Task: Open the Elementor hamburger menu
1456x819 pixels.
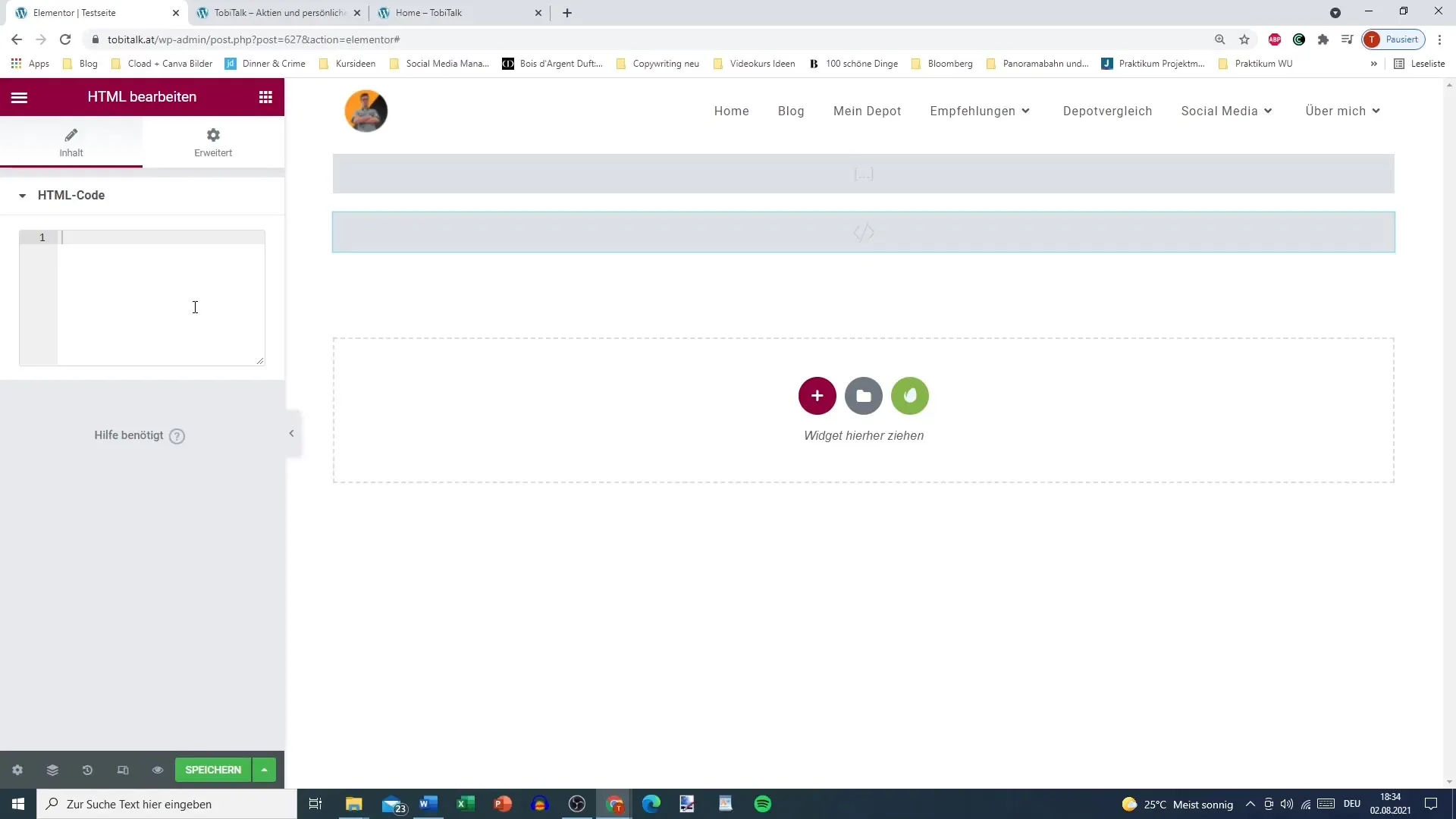Action: tap(19, 97)
